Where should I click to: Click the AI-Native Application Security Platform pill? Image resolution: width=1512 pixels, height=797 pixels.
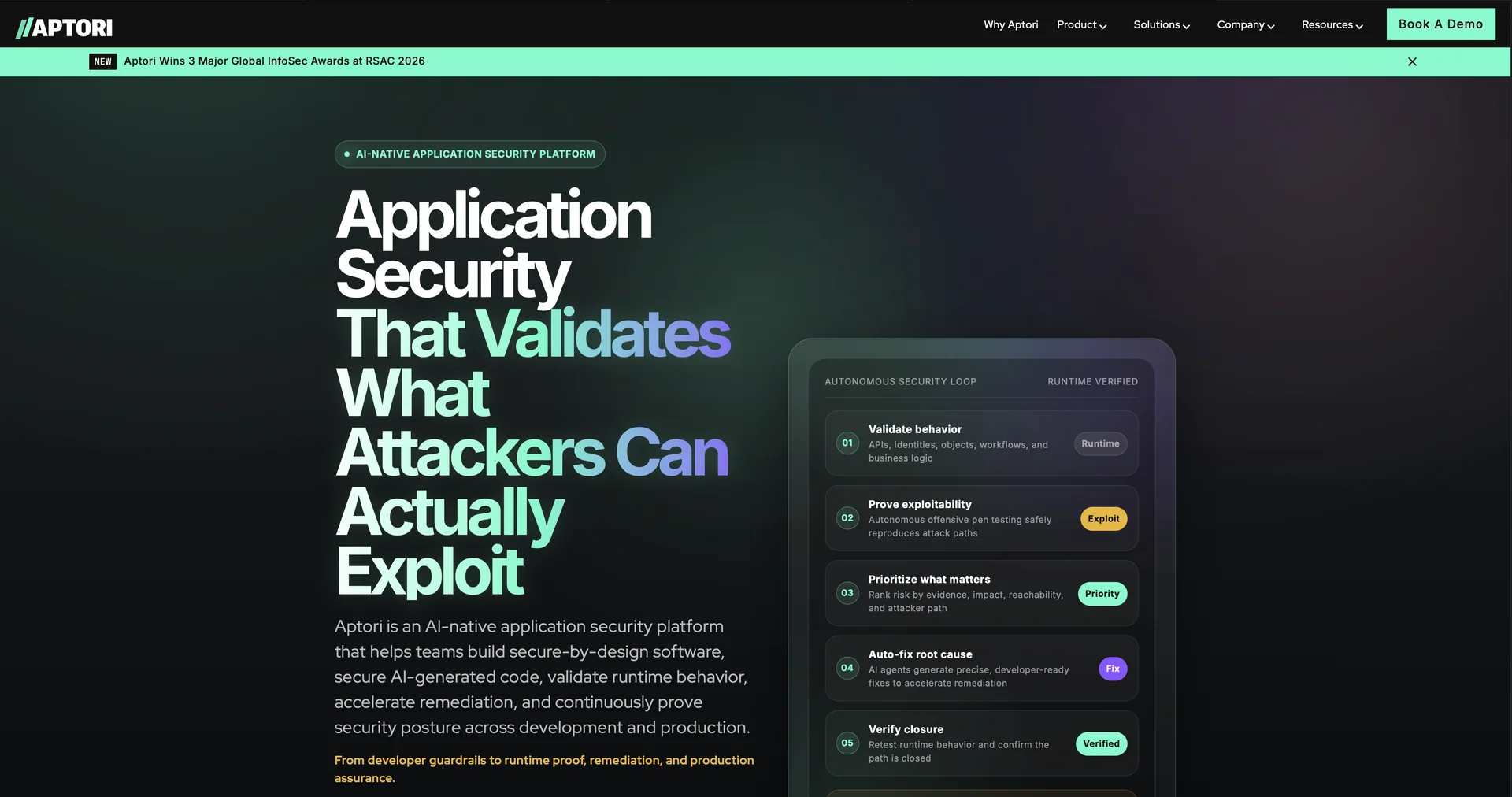(x=470, y=154)
